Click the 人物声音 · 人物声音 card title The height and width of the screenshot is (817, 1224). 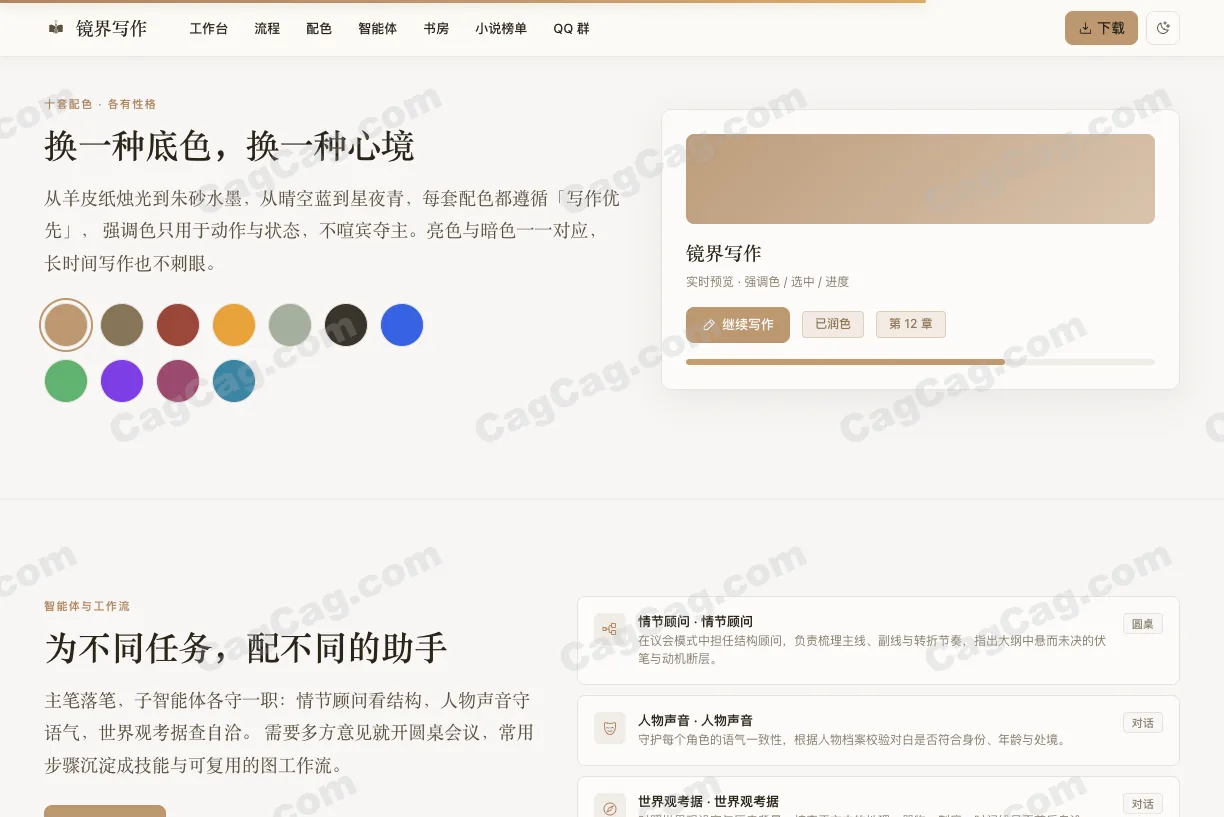point(696,721)
